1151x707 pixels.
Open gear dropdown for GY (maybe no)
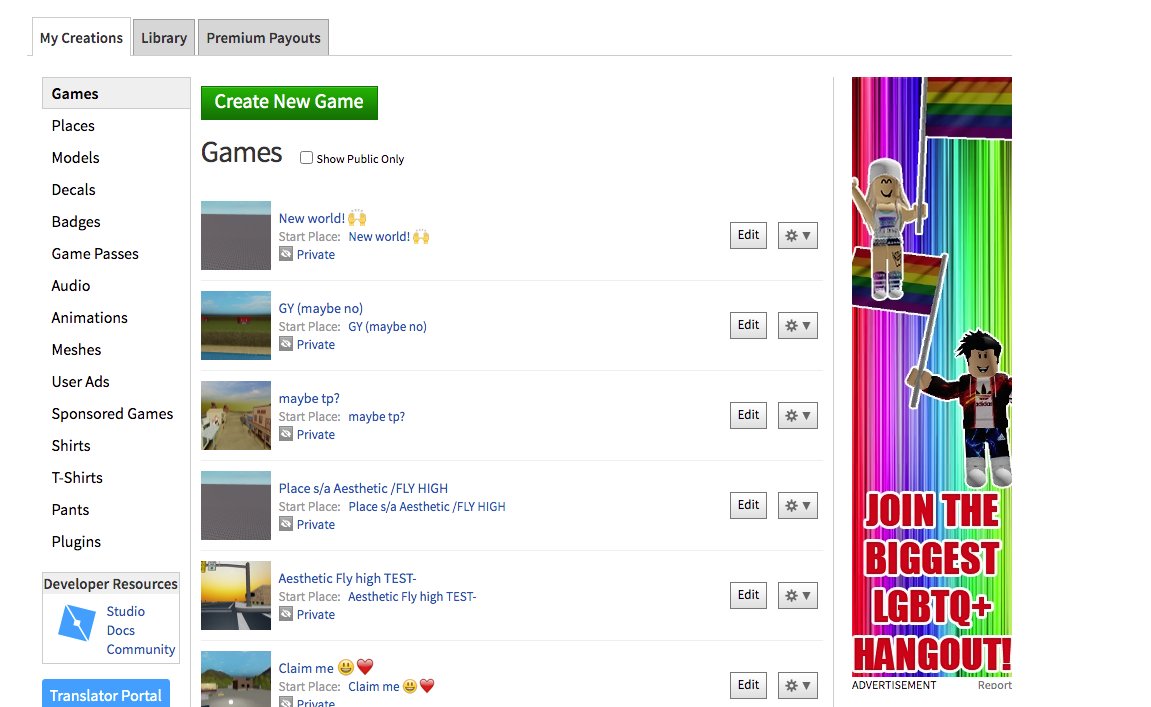point(797,325)
